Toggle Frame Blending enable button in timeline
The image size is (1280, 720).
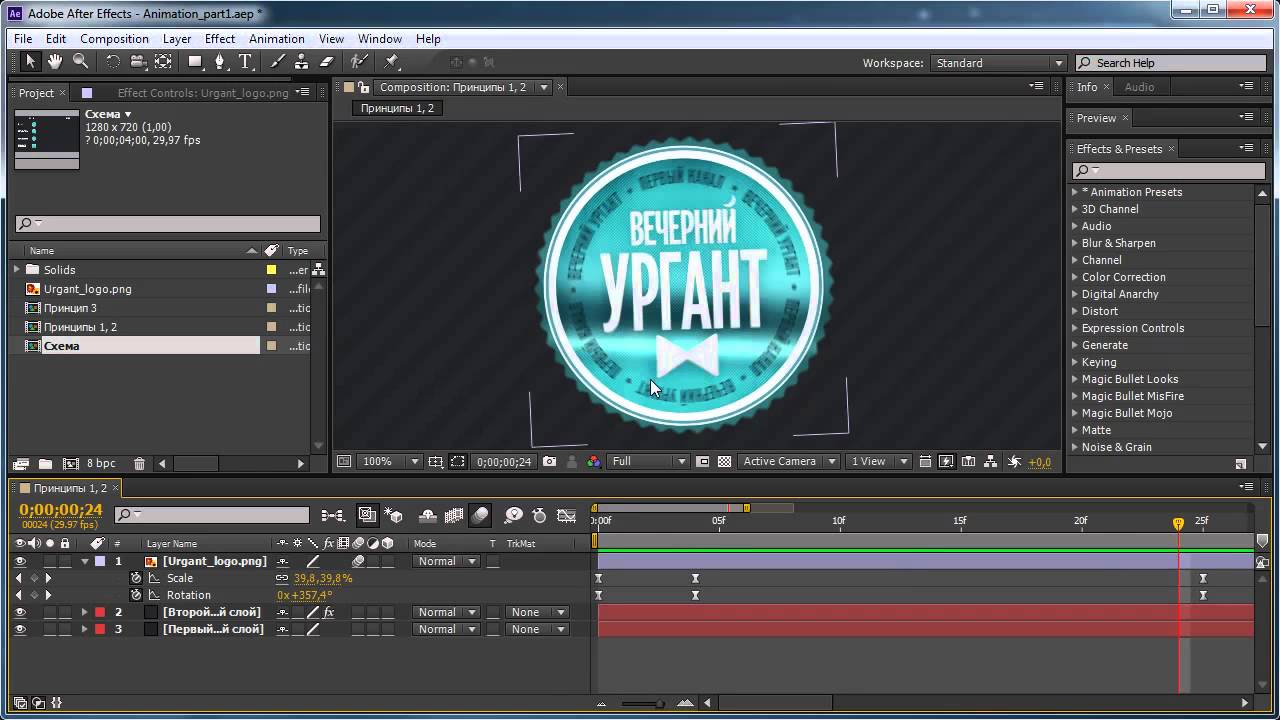pyautogui.click(x=454, y=516)
